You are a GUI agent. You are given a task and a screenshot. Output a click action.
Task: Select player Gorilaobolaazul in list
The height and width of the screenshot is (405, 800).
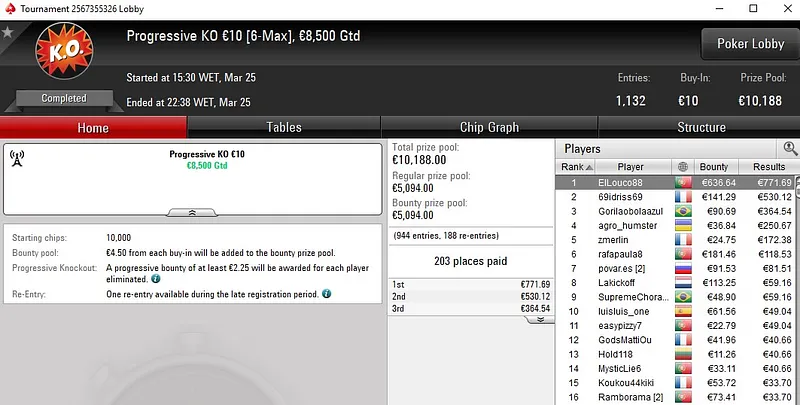click(634, 212)
